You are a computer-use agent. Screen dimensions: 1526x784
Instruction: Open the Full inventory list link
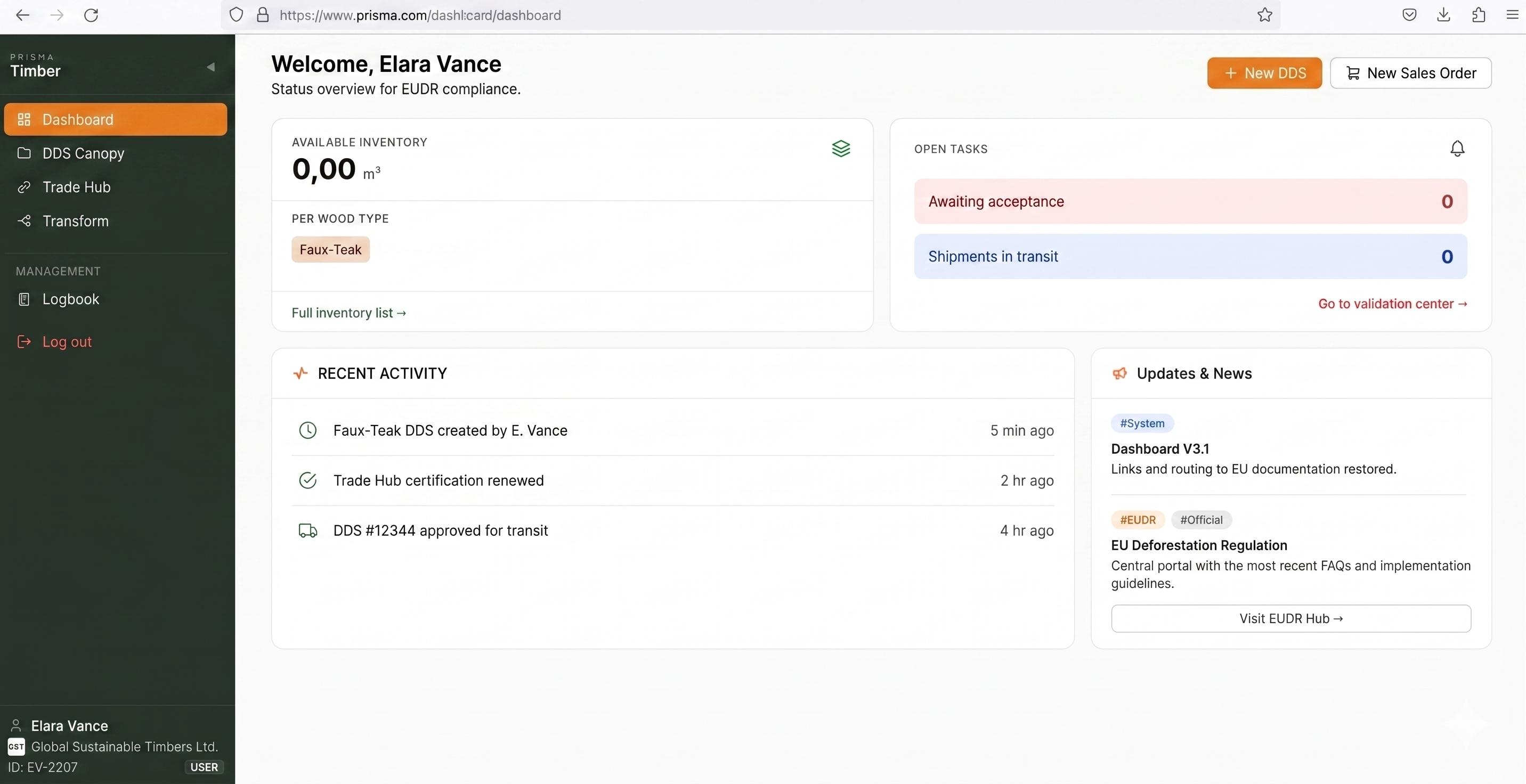pos(349,313)
